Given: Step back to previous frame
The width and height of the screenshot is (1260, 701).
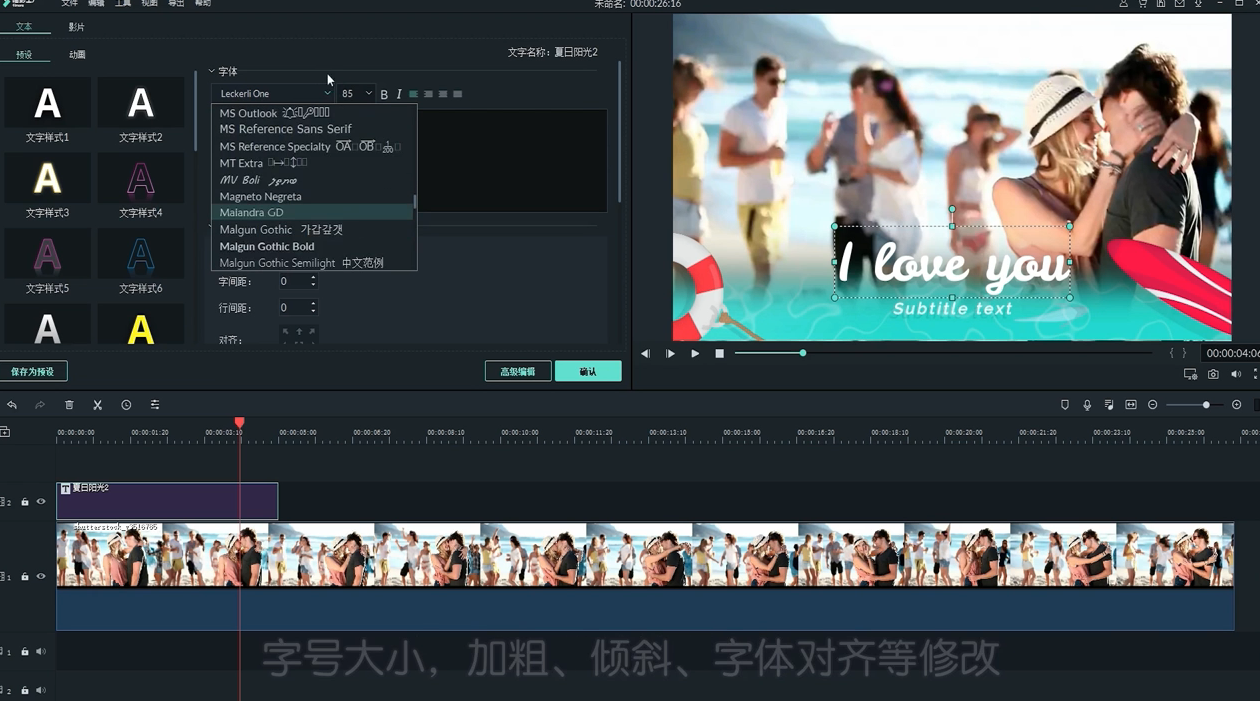Looking at the screenshot, I should tap(645, 354).
